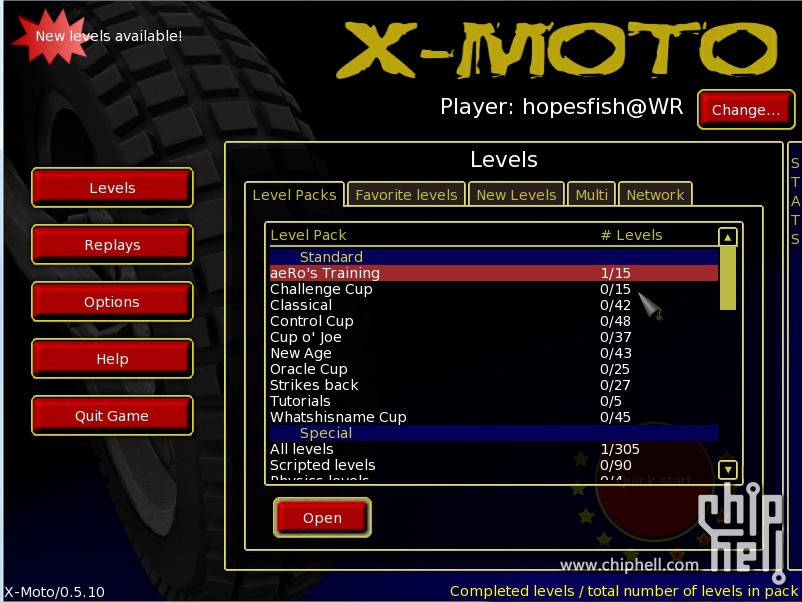Screen dimensions: 802x602
Task: Click the # Levels column header
Action: 631,235
